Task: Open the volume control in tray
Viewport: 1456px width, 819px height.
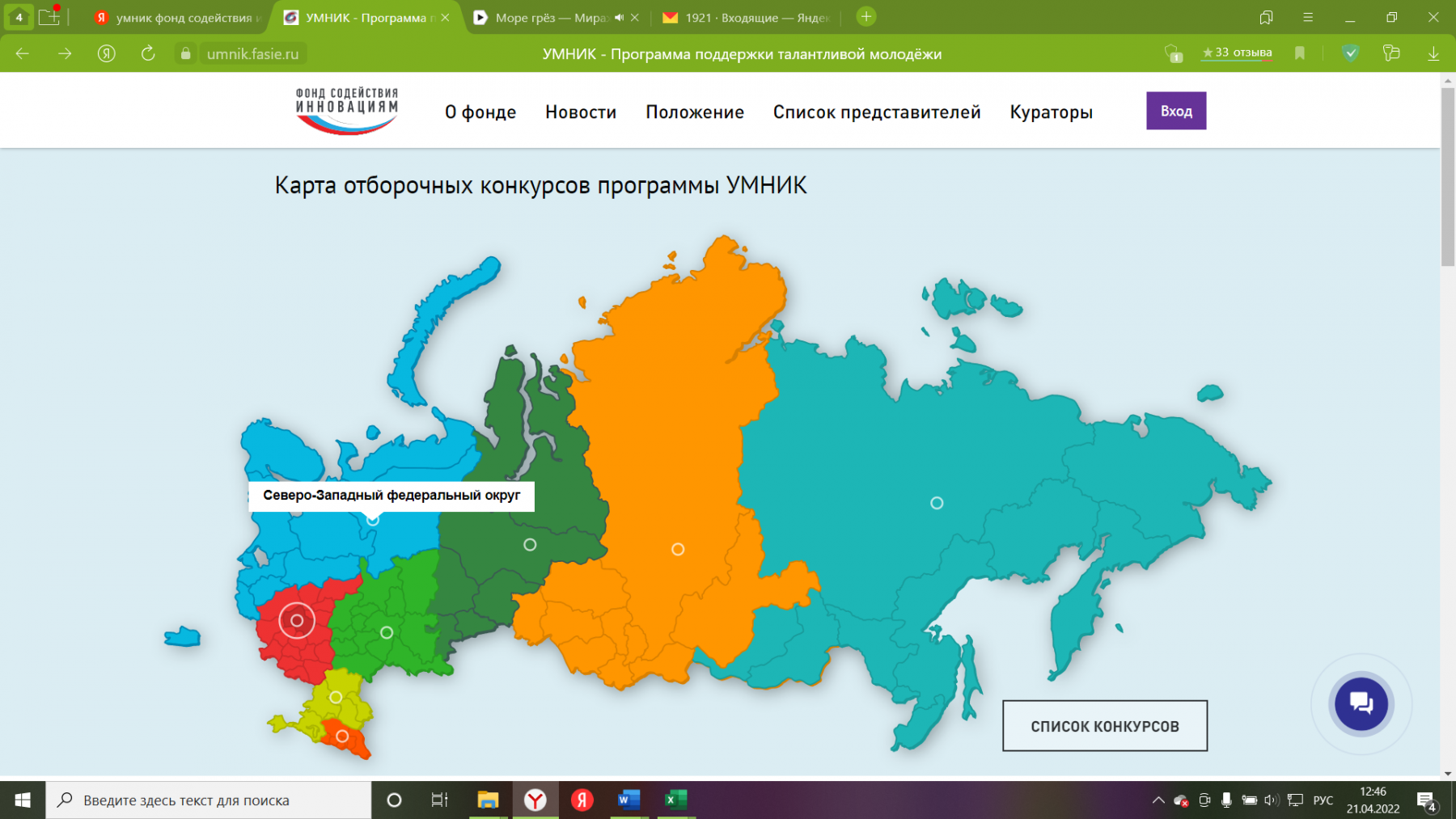Action: (1272, 800)
